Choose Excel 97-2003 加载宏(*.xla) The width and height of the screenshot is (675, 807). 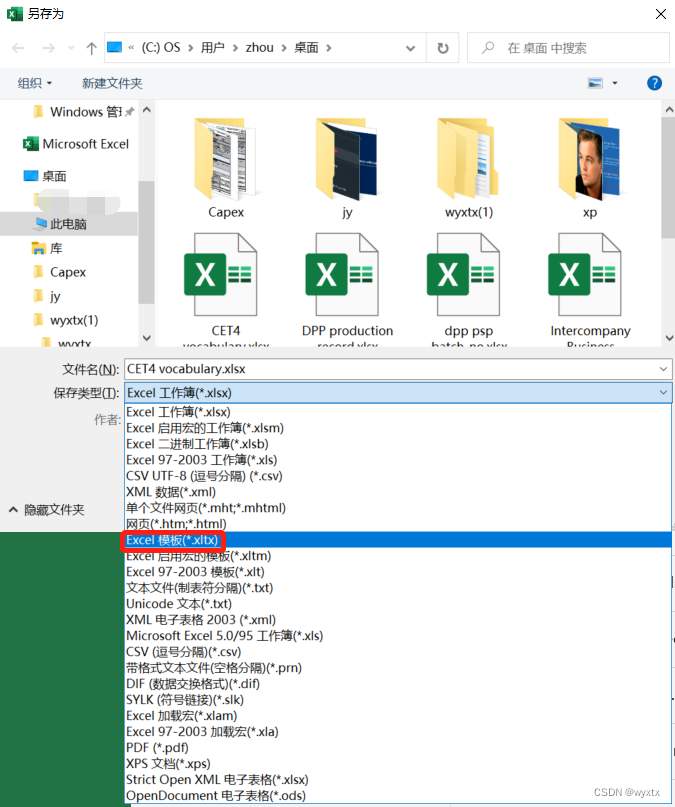click(398, 731)
